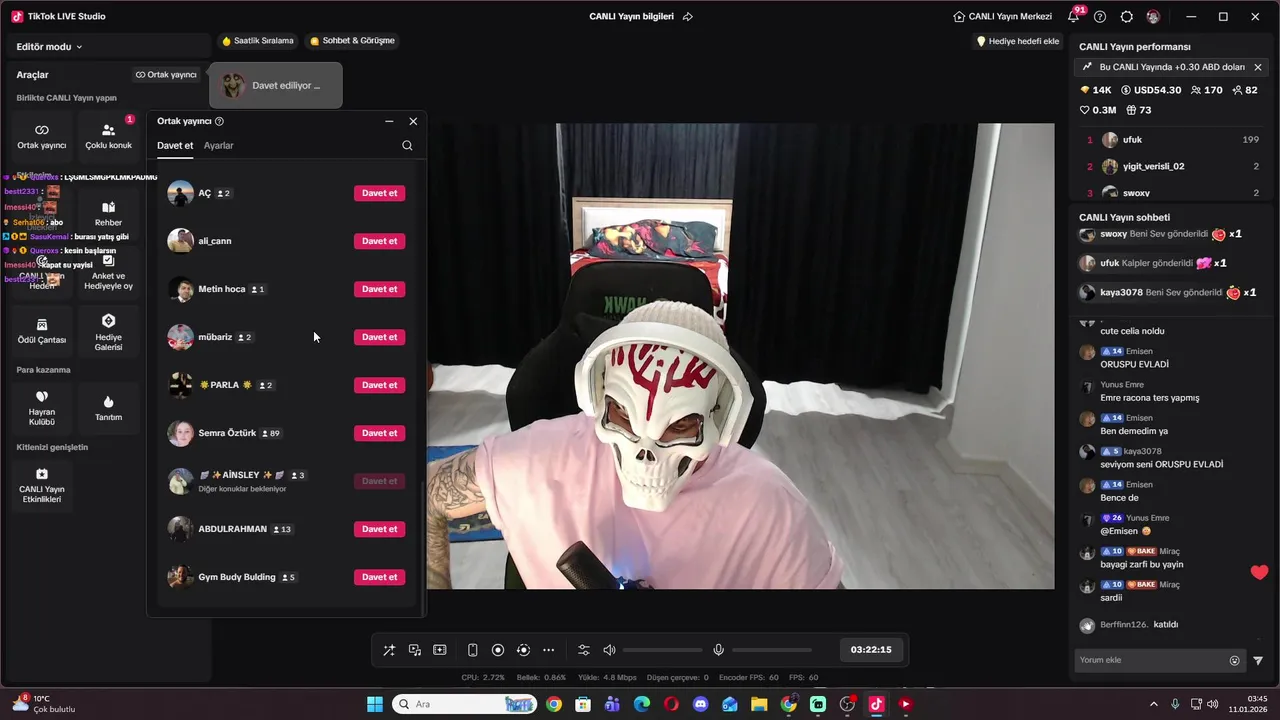Open Windows Start menu
The height and width of the screenshot is (720, 1280).
[x=375, y=704]
